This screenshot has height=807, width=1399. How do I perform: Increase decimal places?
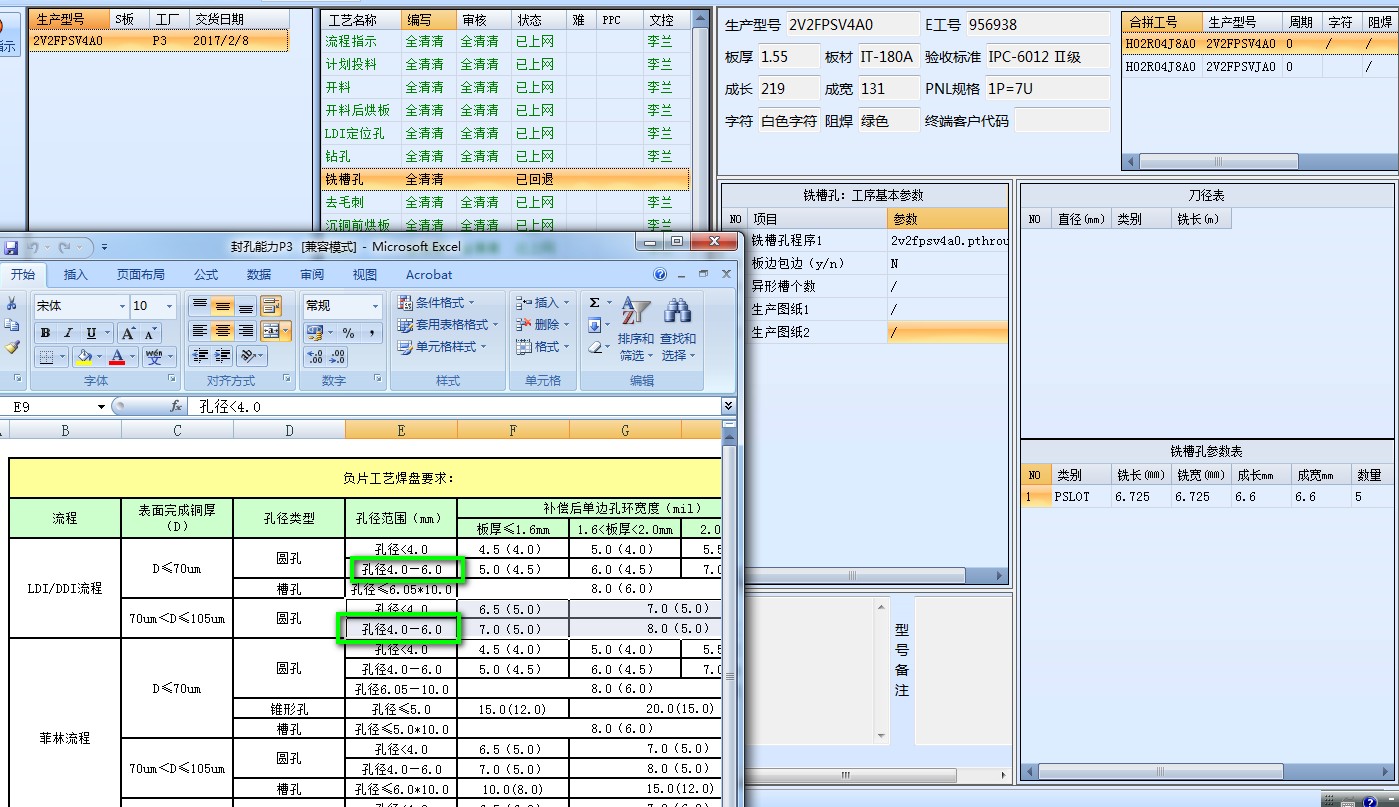click(x=315, y=357)
